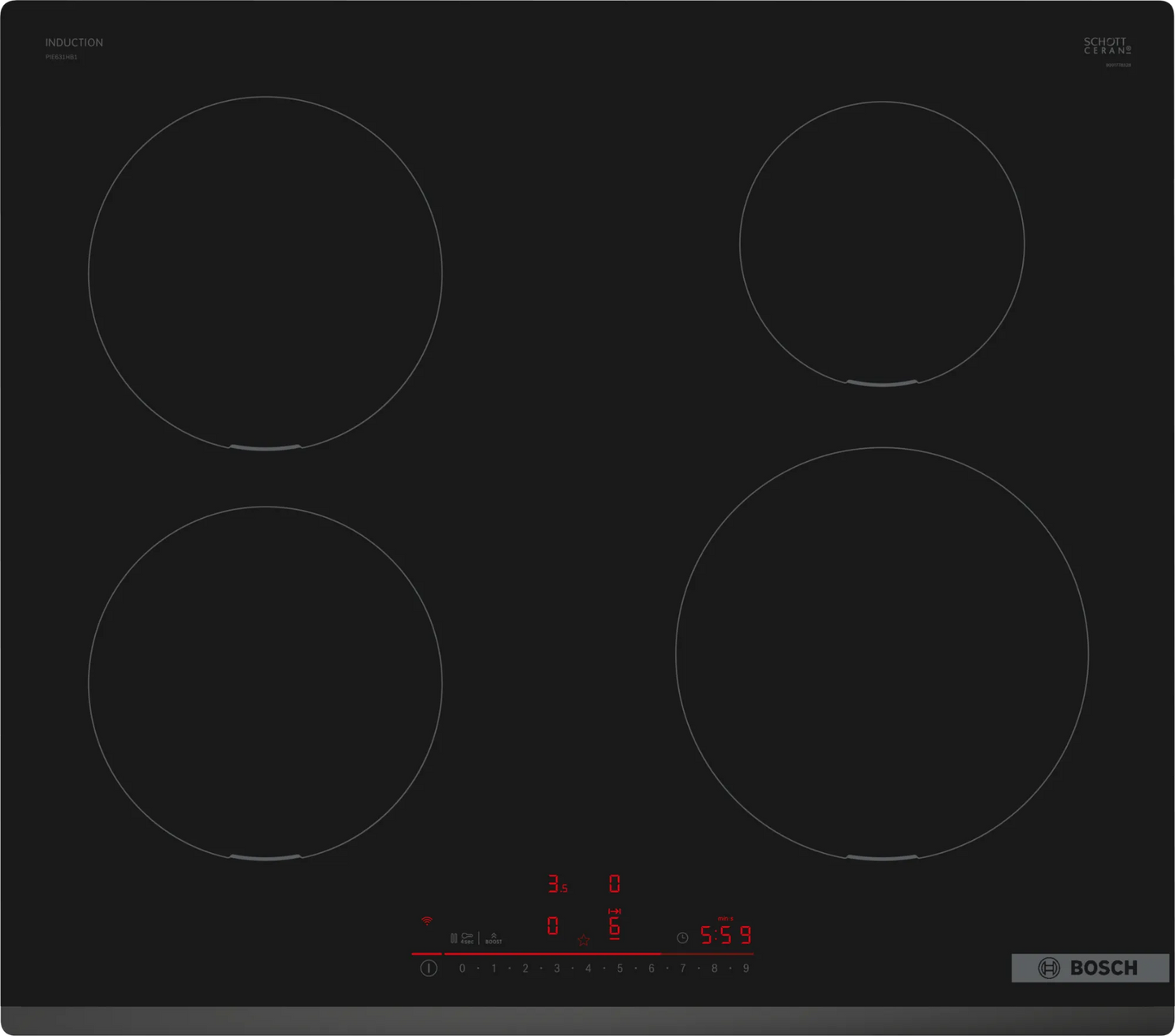Pause cooking with the pause symbol
Screen dimensions: 1175x1036
(x=454, y=938)
